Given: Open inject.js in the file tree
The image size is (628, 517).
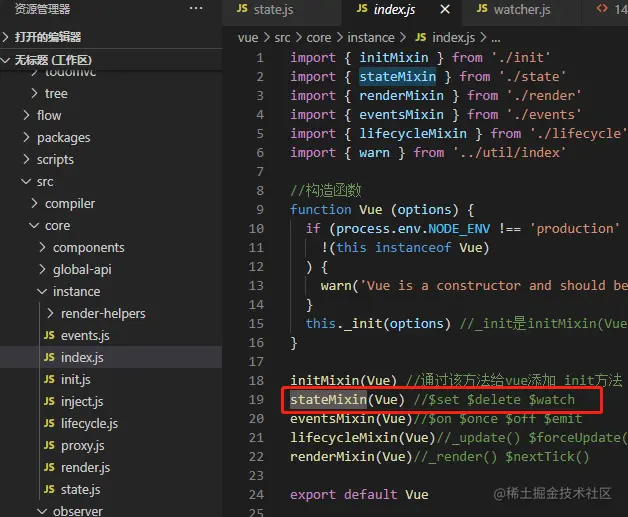Looking at the screenshot, I should 111,401.
